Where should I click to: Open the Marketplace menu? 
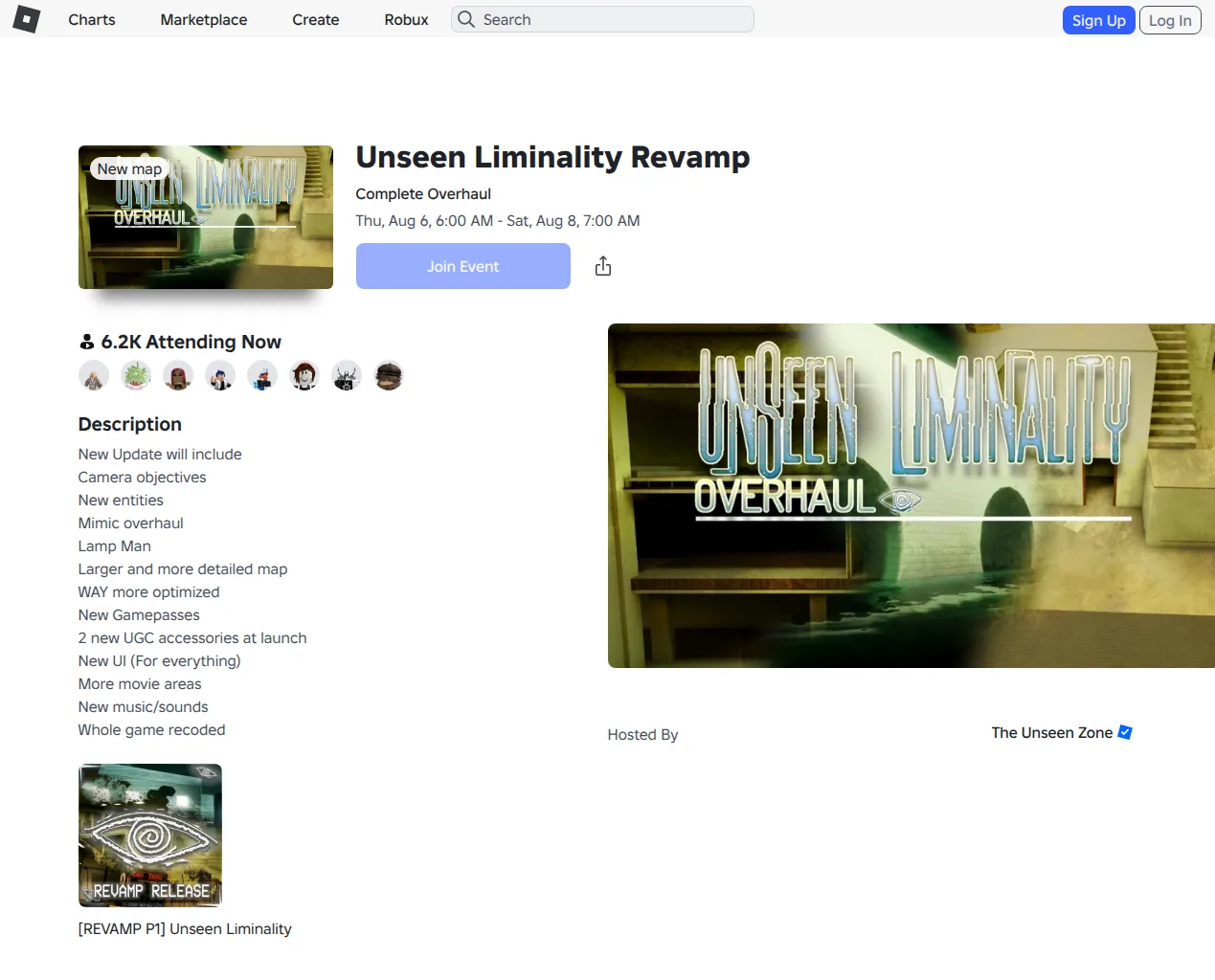(x=204, y=19)
